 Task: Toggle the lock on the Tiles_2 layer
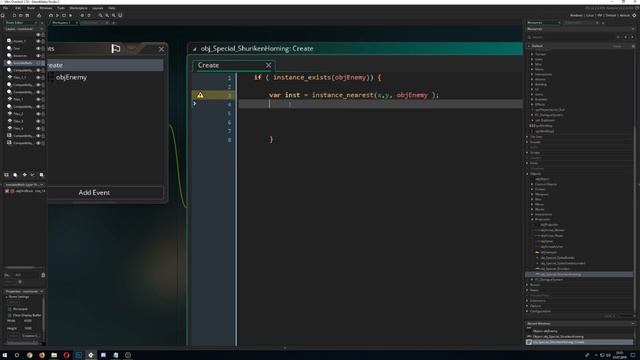tap(43, 114)
